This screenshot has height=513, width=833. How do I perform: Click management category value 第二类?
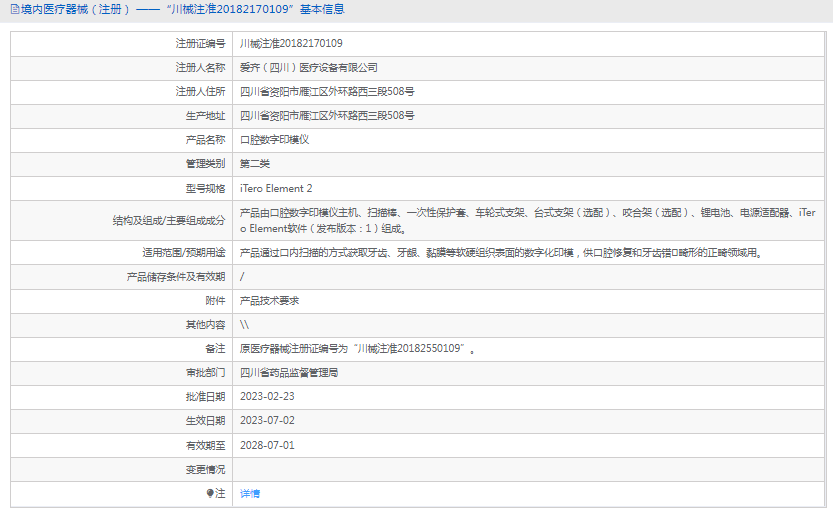click(255, 164)
